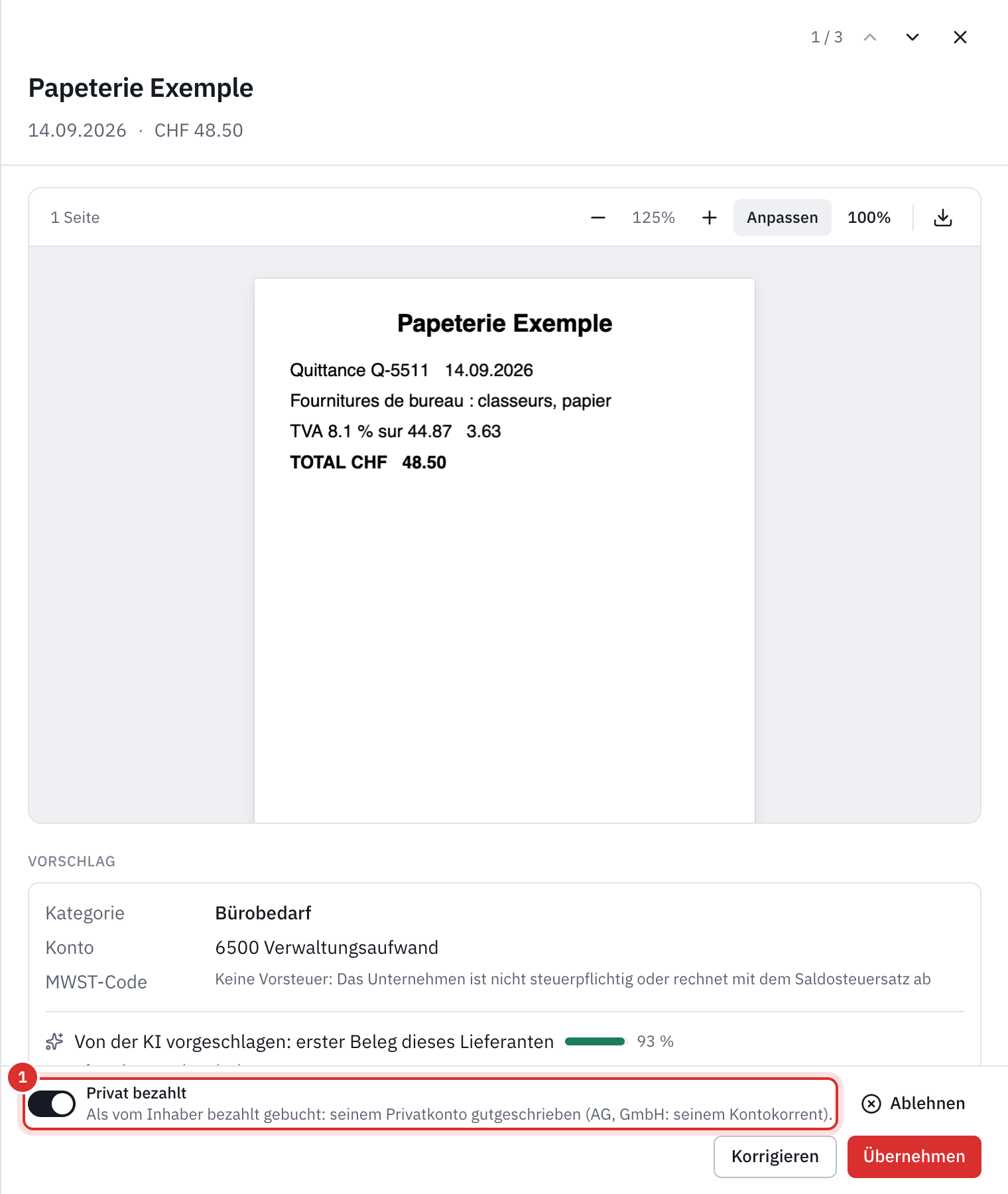Viewport: 1008px width, 1194px height.
Task: Select the Kategorie value Bürobedarf
Action: coord(263,913)
